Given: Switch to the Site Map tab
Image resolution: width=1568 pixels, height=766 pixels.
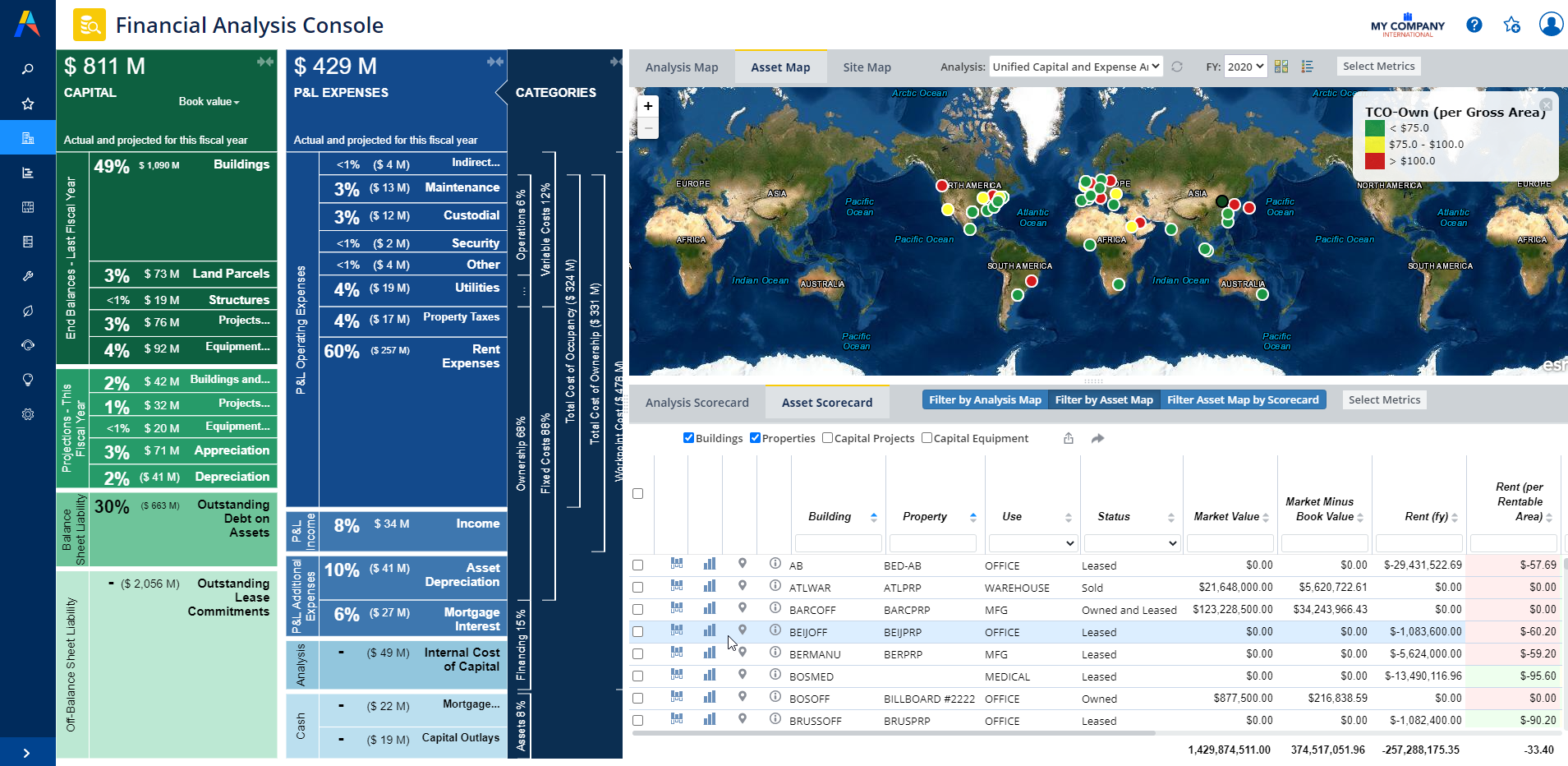Looking at the screenshot, I should (x=867, y=67).
